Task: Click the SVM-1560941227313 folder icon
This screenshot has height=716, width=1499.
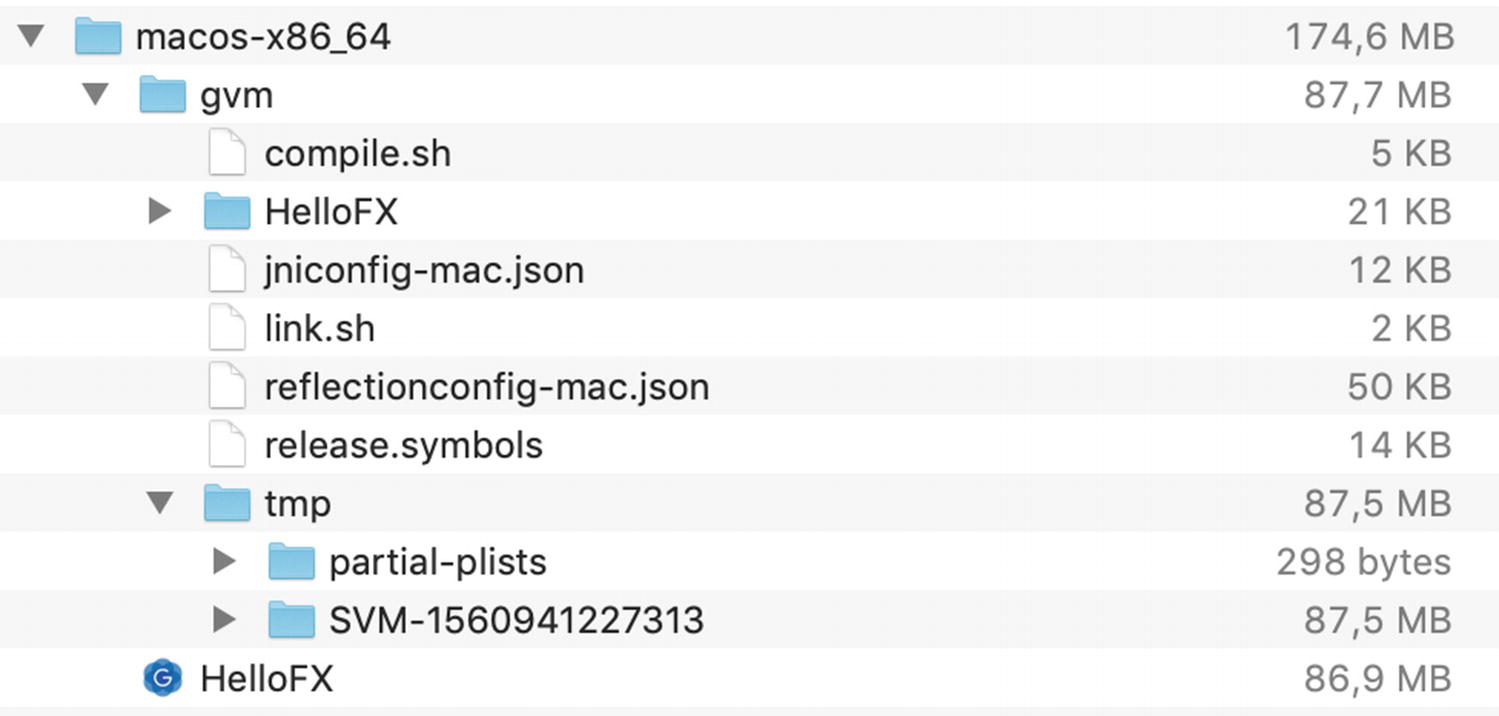Action: [x=292, y=620]
